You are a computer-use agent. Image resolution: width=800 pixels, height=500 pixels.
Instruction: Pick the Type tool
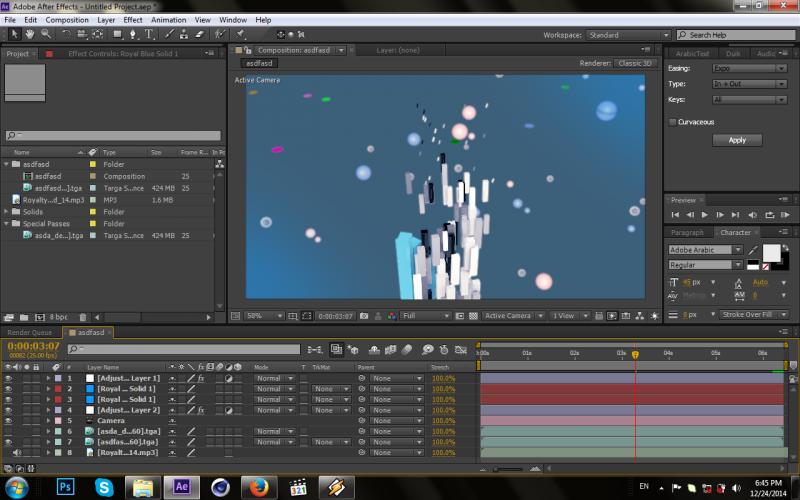[x=150, y=34]
